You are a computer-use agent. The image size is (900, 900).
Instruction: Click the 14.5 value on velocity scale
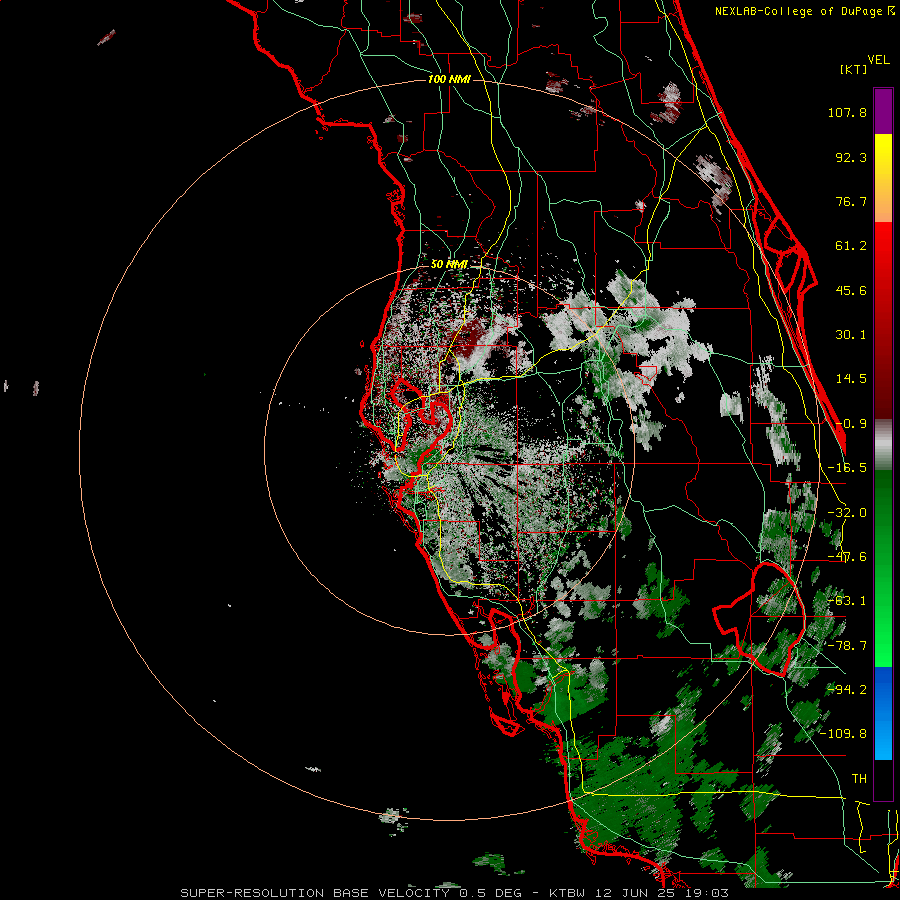click(851, 379)
